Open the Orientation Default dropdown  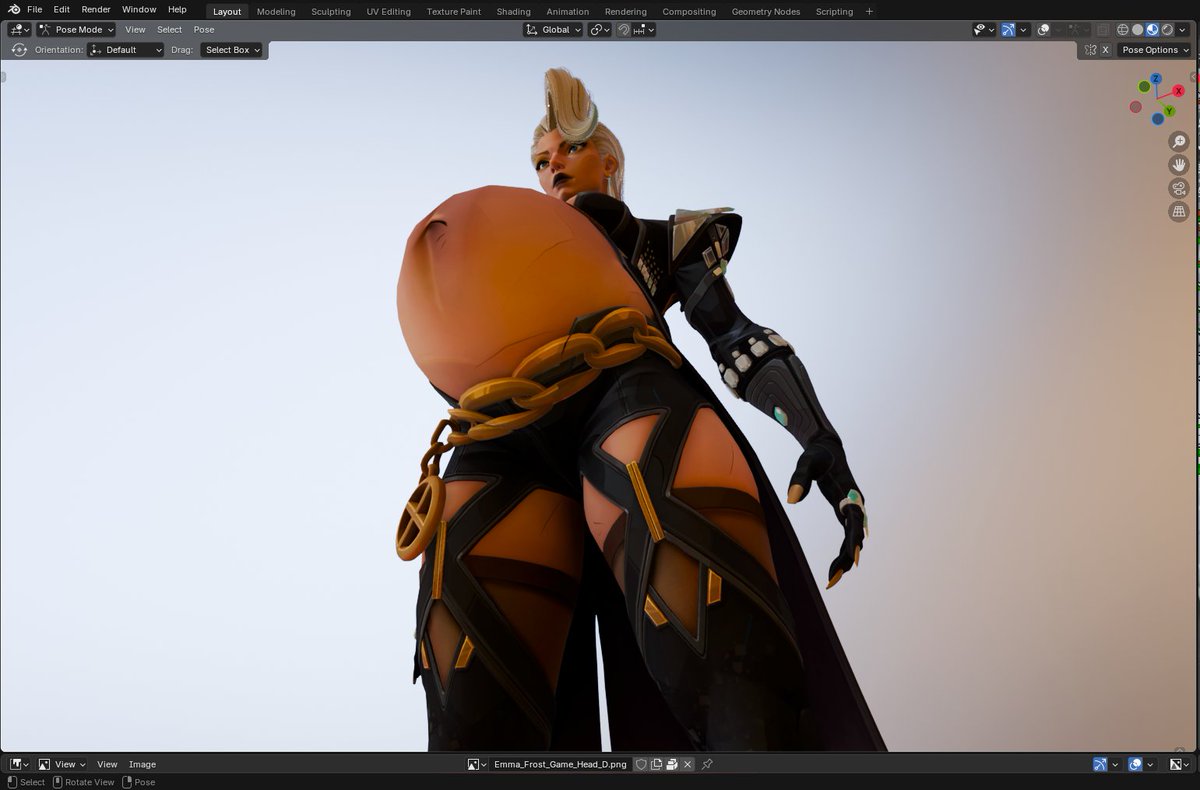(x=126, y=50)
